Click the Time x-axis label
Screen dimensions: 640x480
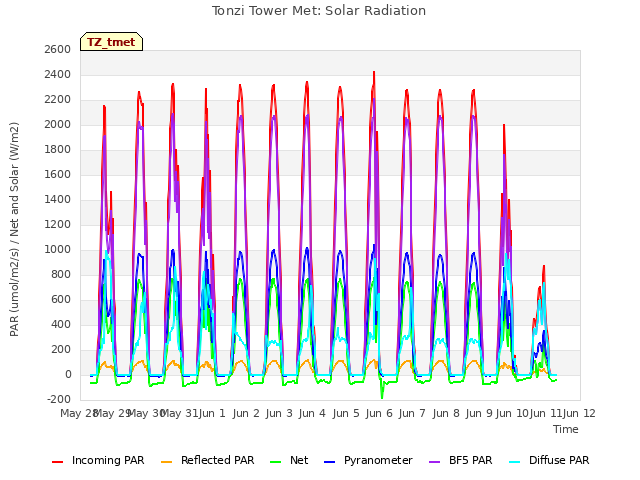(x=566, y=429)
